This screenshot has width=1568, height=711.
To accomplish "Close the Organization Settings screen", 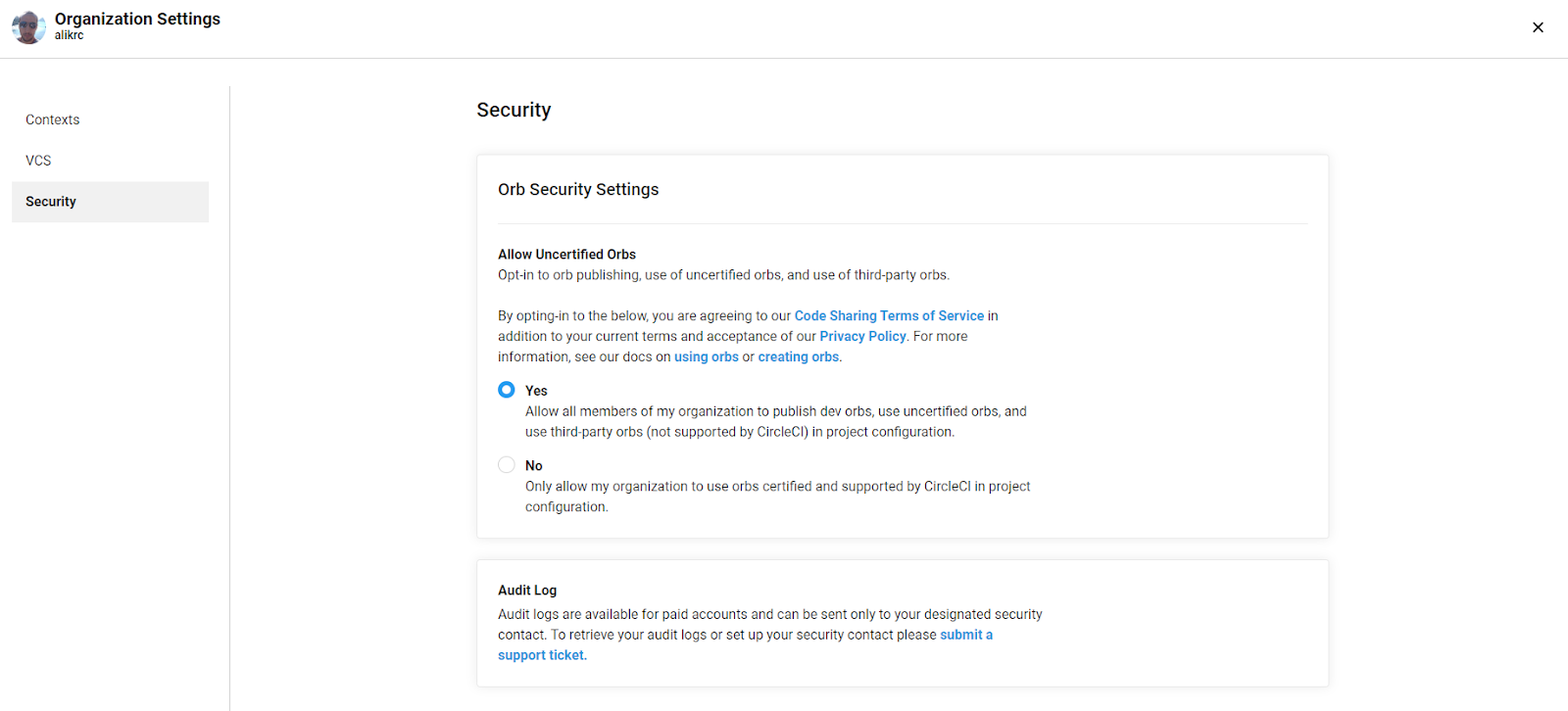I will (1537, 27).
